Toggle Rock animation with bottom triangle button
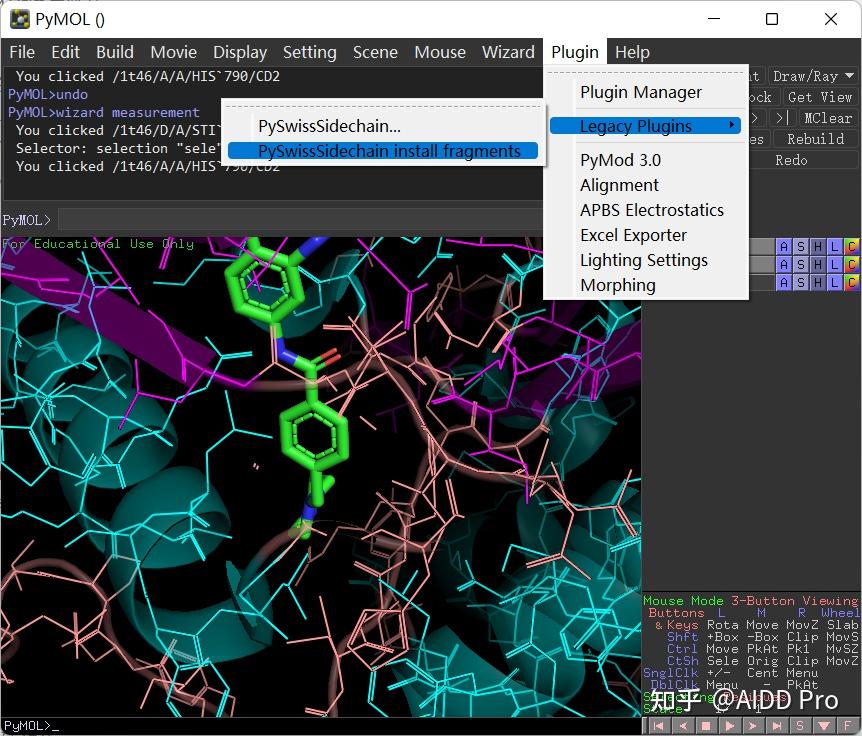Screen dimensions: 862x736 824,726
